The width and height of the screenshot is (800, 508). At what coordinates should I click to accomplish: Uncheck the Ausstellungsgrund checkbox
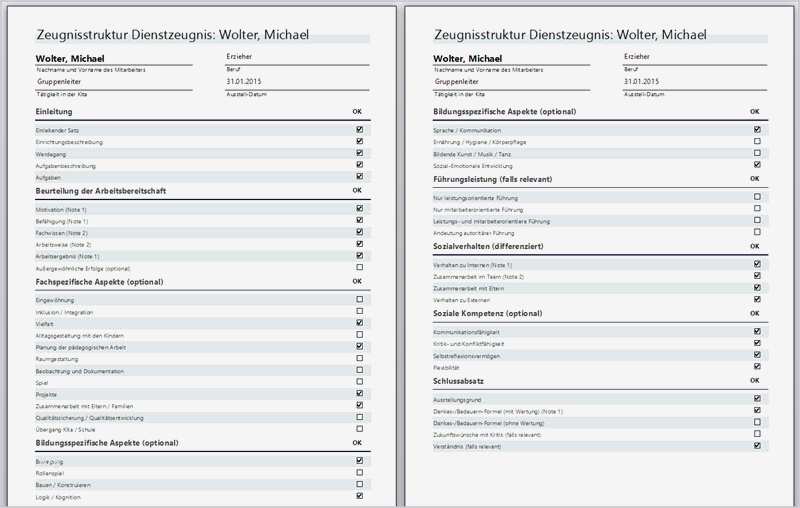tap(757, 399)
